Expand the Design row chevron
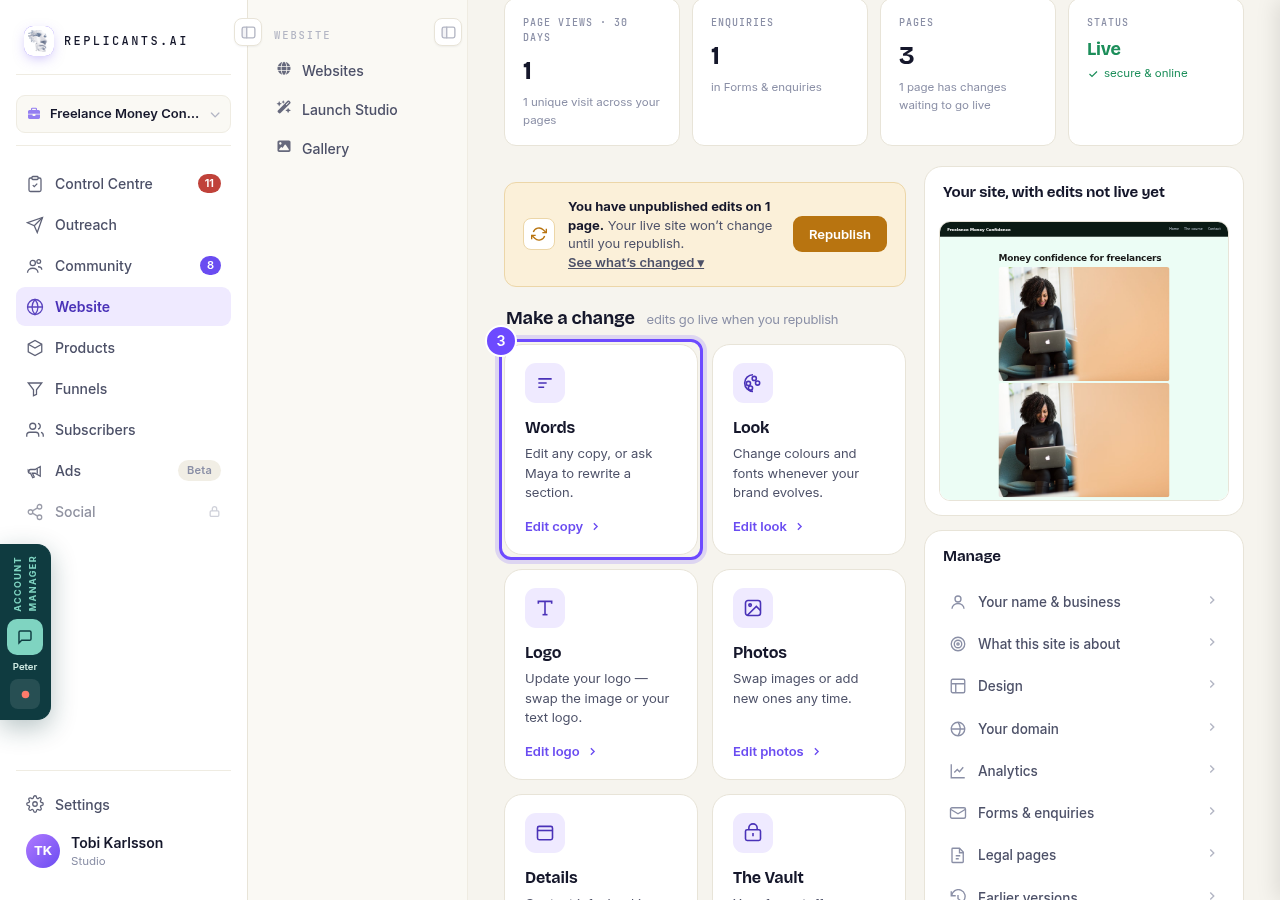This screenshot has height=900, width=1280. pos(1212,684)
